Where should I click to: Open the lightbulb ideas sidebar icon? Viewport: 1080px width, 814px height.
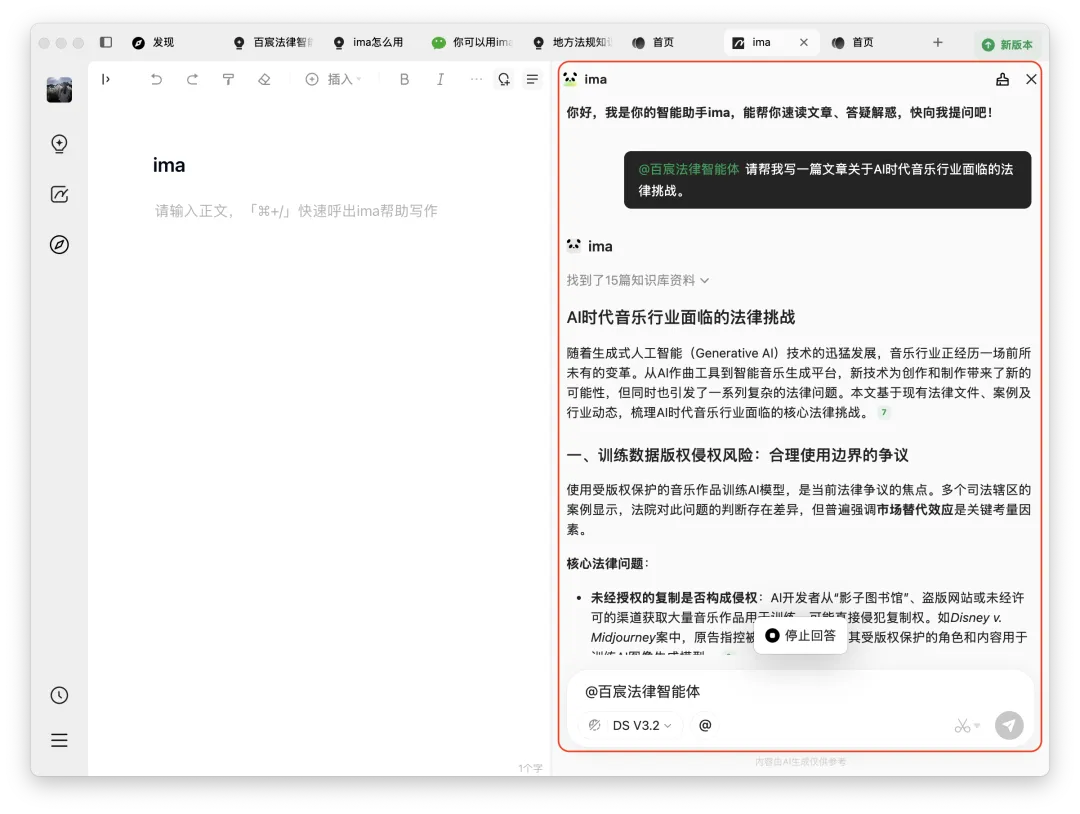click(59, 143)
